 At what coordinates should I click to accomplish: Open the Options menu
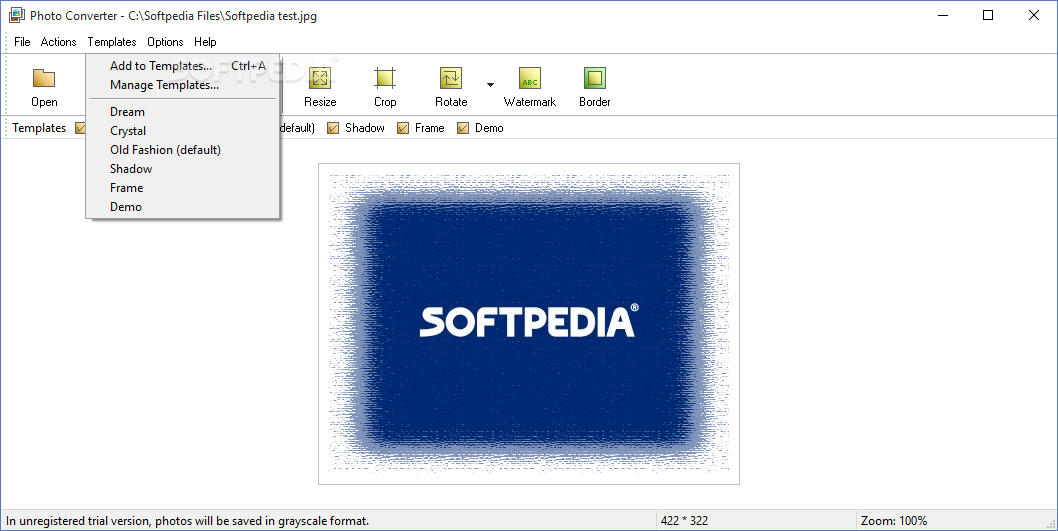point(165,42)
